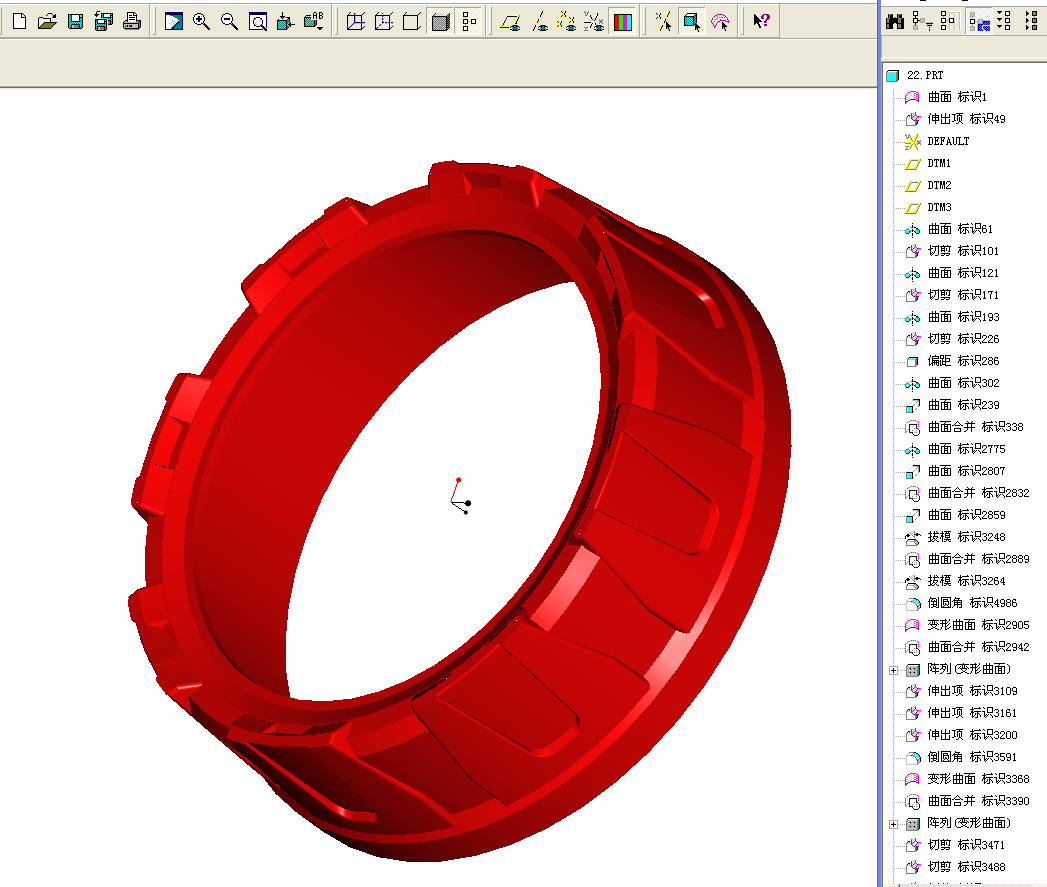Click the pink surface selection icon
The width and height of the screenshot is (1047, 887).
[x=720, y=22]
